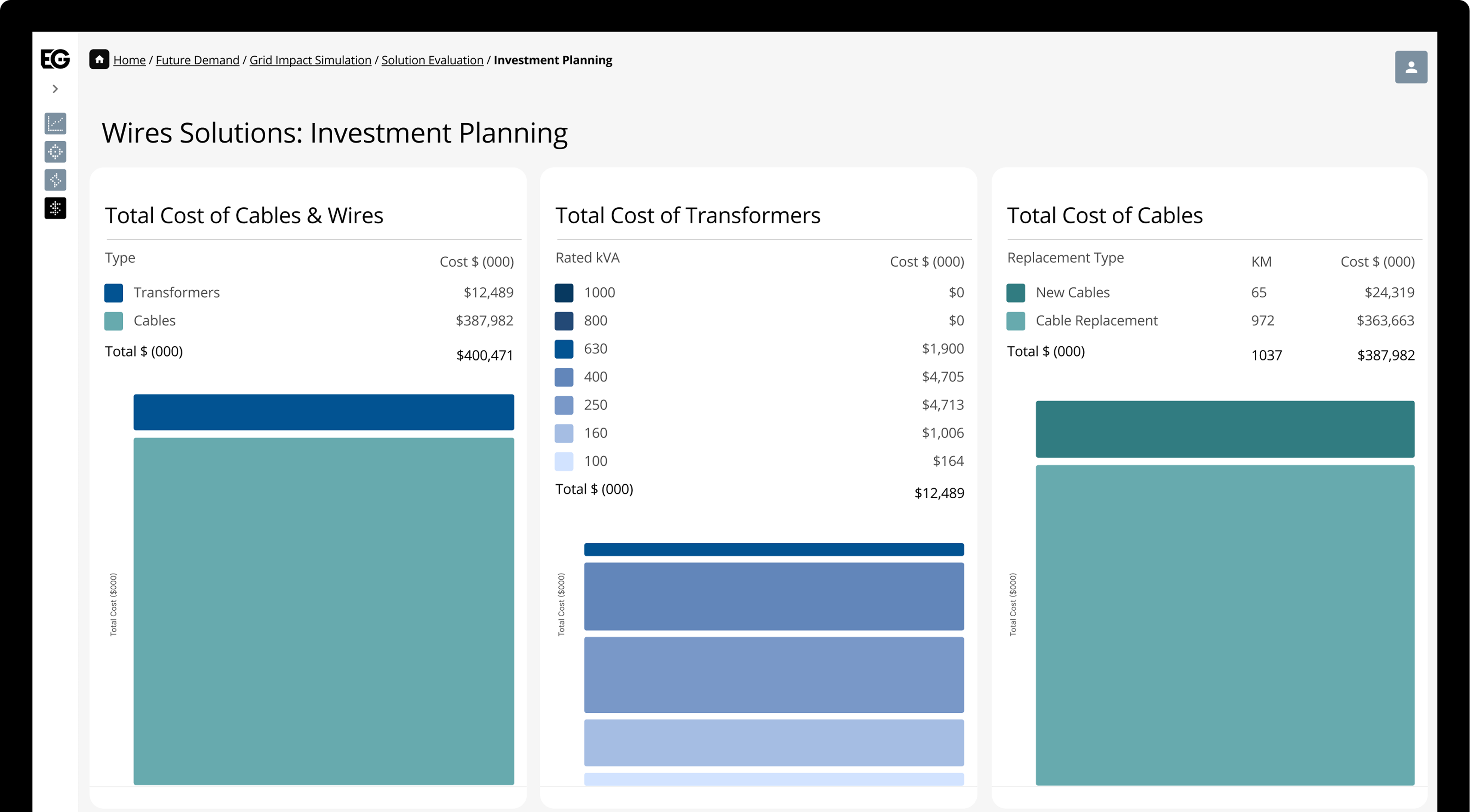This screenshot has height=812, width=1470.
Task: Select the palest 100 kVA chart bar
Action: tap(774, 779)
